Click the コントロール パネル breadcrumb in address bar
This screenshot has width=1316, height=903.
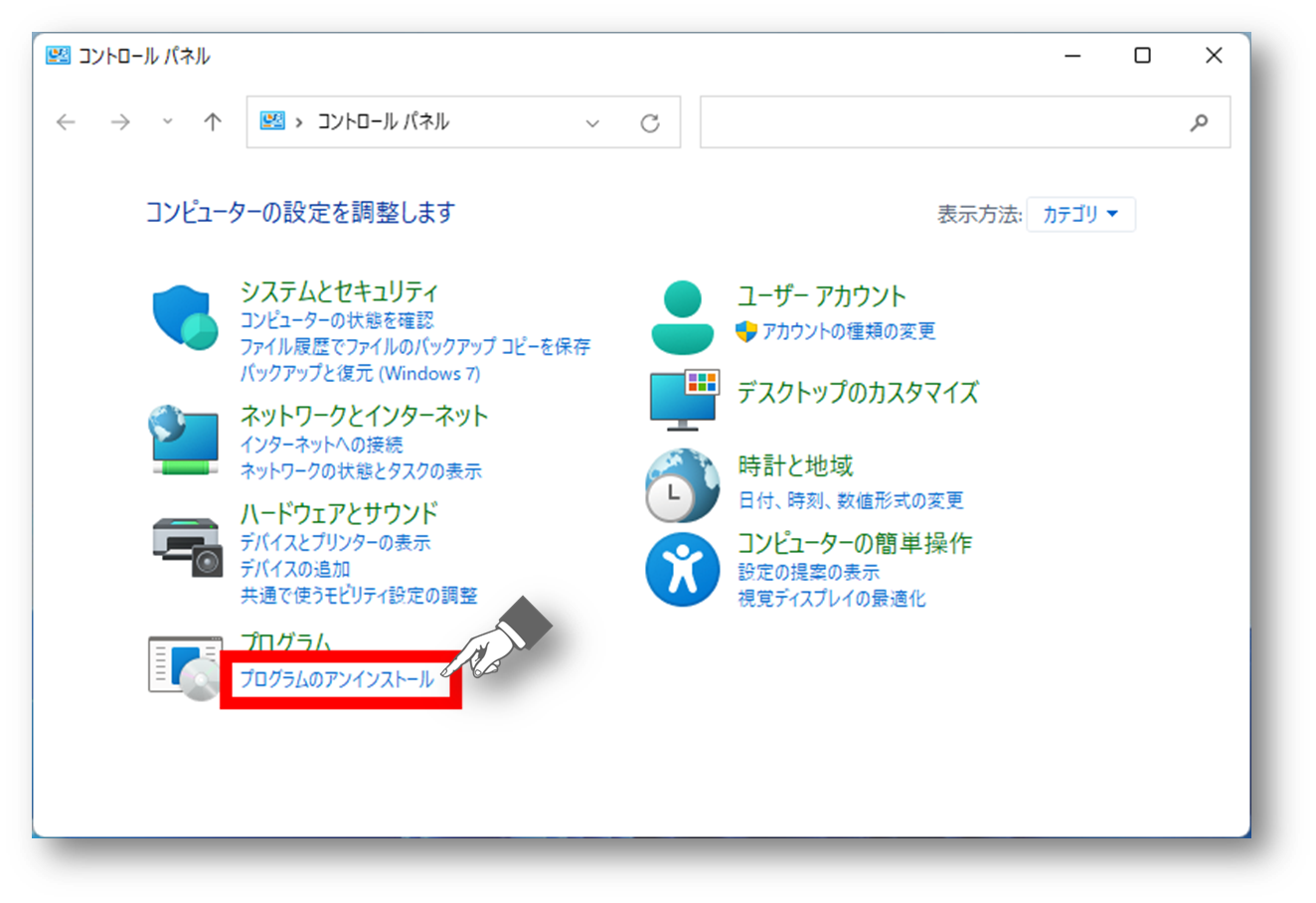click(383, 121)
